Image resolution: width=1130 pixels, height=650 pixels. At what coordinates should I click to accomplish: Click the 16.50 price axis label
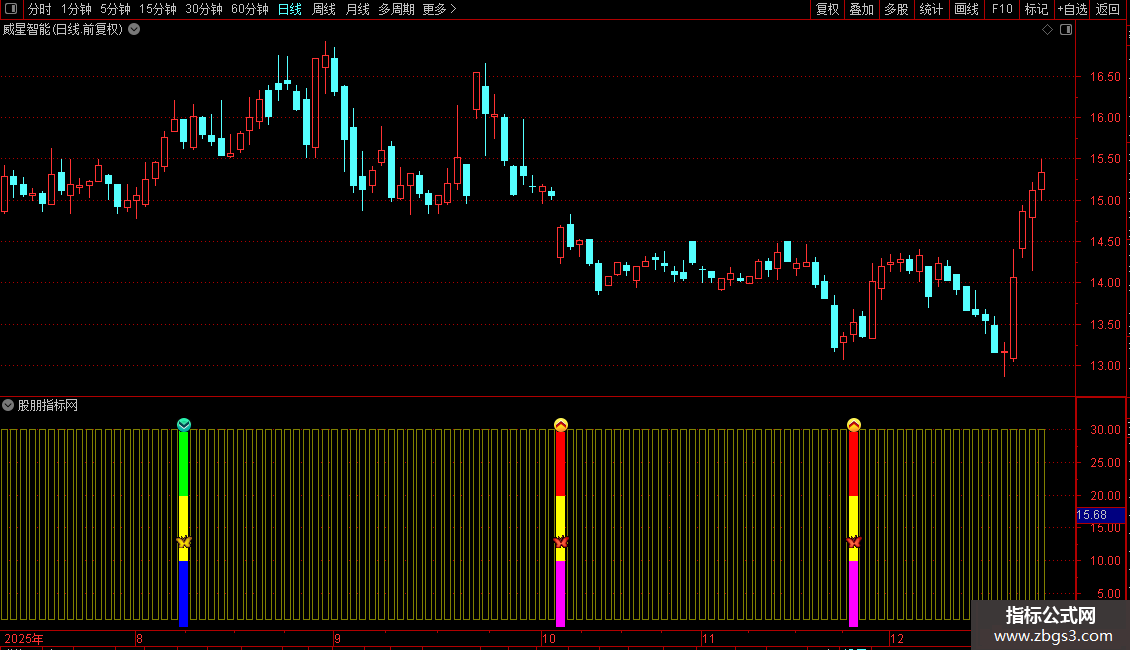point(1105,76)
